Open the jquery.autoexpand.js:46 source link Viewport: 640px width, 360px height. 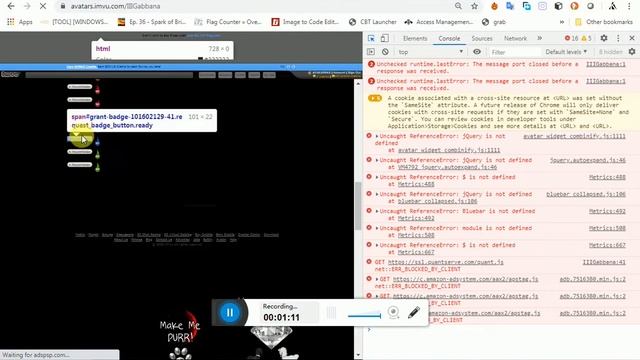pos(588,160)
